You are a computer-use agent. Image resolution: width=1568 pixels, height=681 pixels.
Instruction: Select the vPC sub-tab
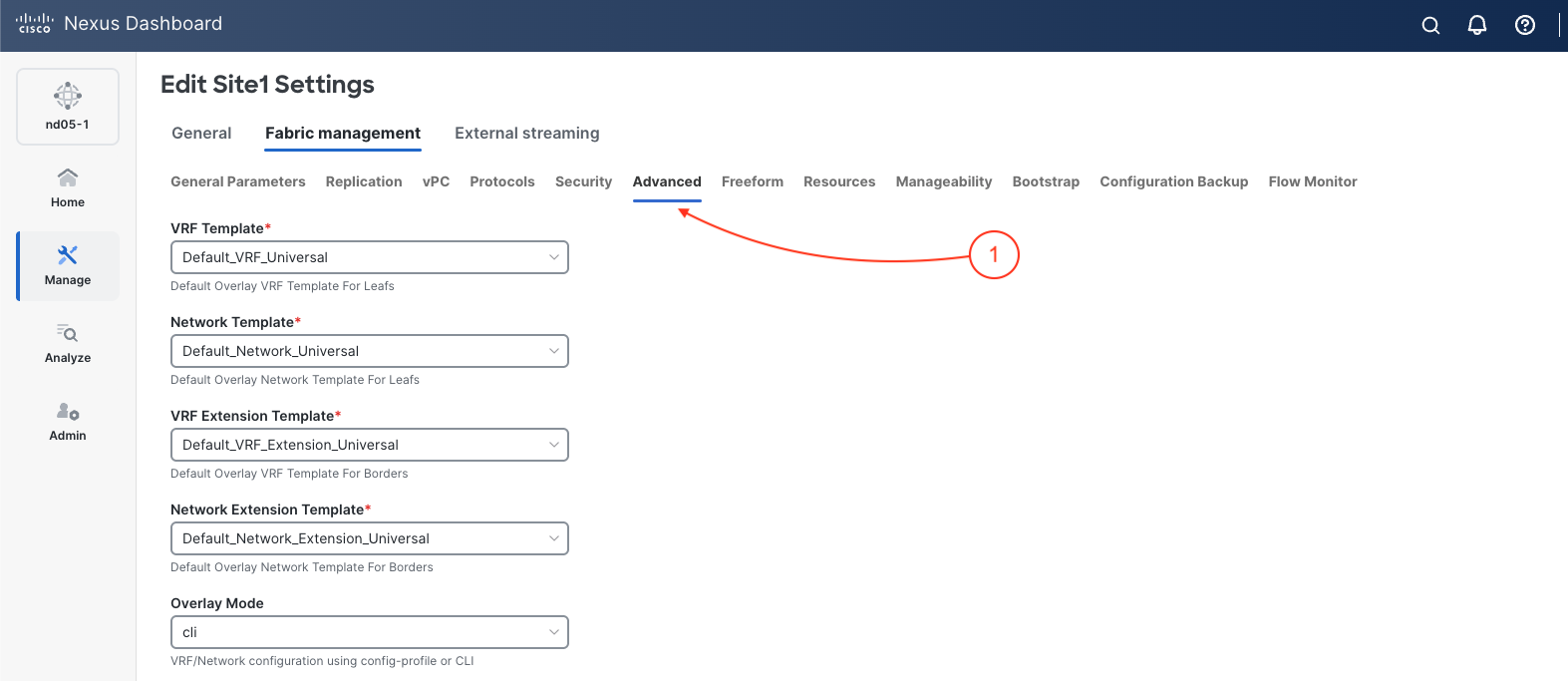click(436, 181)
